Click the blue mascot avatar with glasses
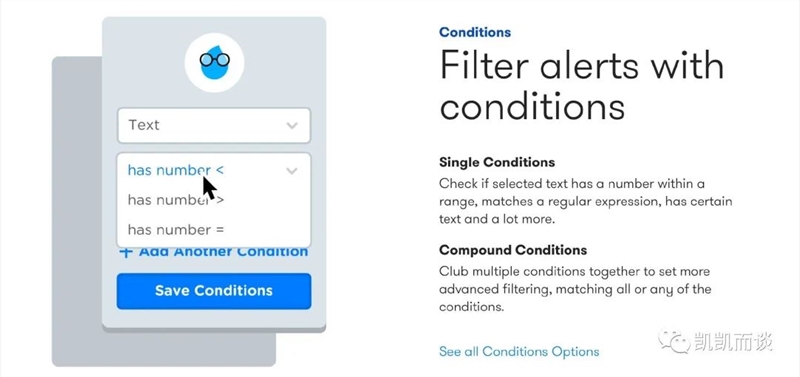 click(214, 63)
